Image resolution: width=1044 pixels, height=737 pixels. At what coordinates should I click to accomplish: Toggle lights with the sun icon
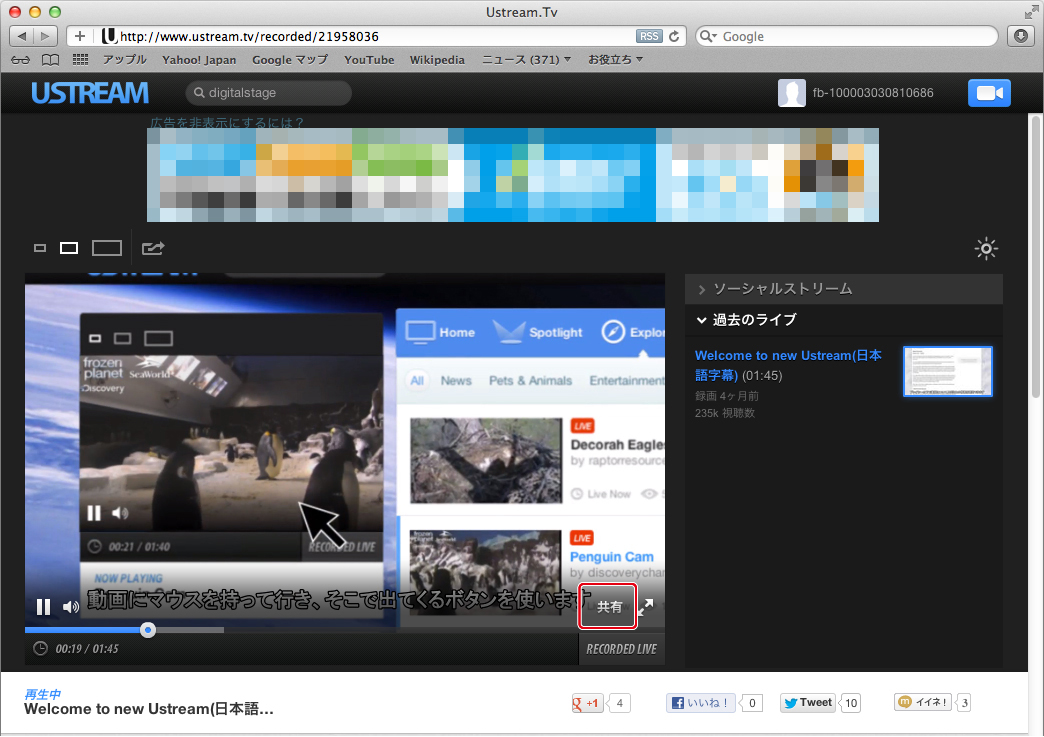pyautogui.click(x=986, y=249)
